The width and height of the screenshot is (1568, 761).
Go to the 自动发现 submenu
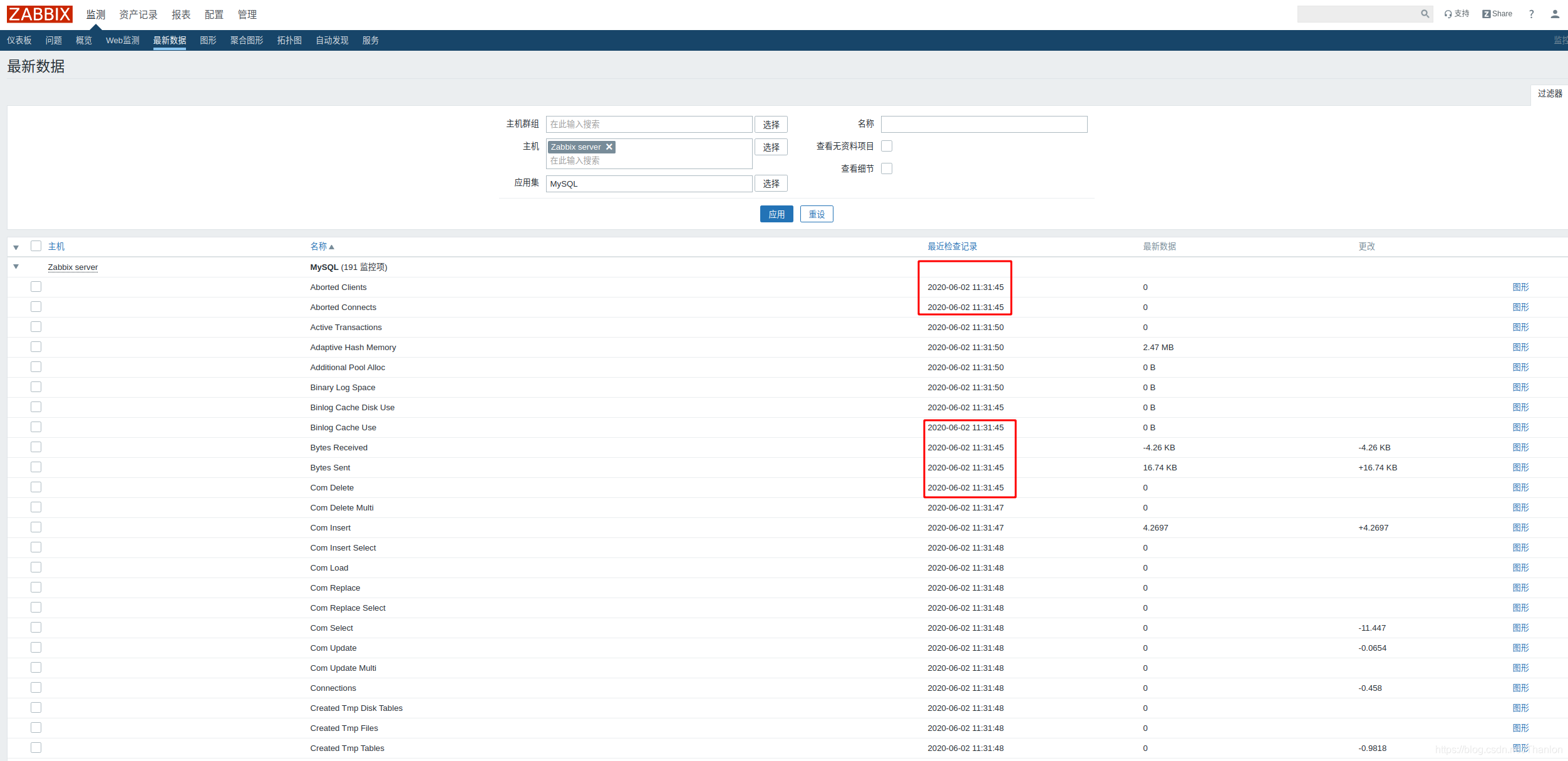pyautogui.click(x=332, y=40)
